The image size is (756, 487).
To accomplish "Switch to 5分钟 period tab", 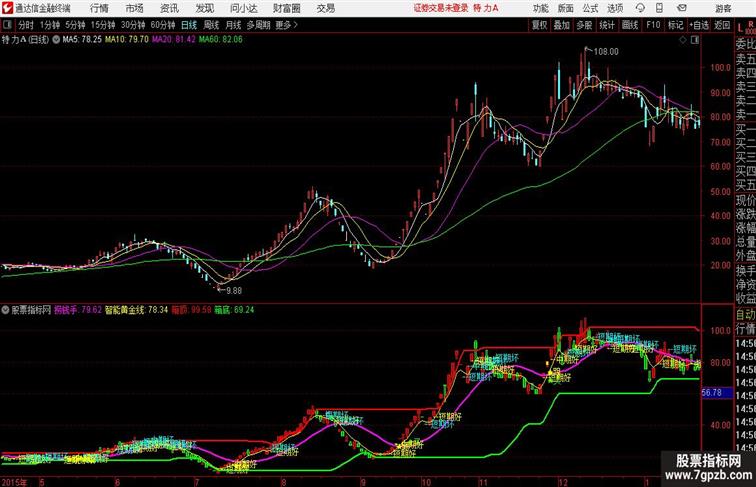I will 75,25.
